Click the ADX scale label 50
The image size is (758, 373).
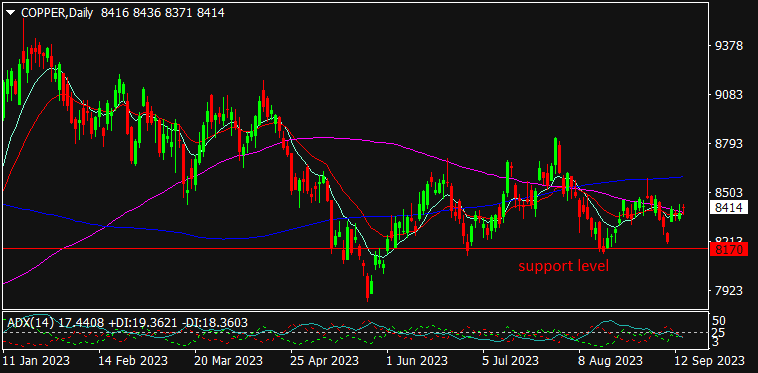click(720, 321)
